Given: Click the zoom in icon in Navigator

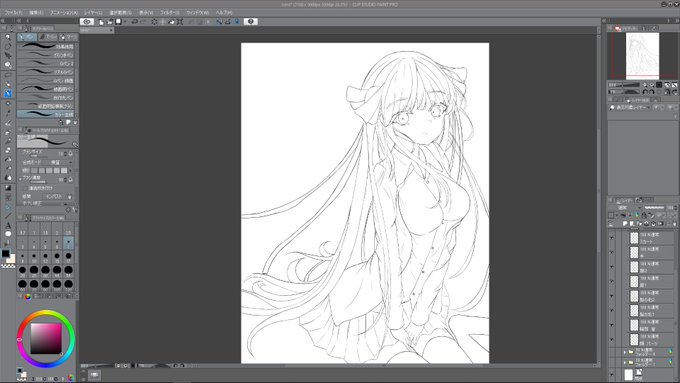Looking at the screenshot, I should [652, 85].
